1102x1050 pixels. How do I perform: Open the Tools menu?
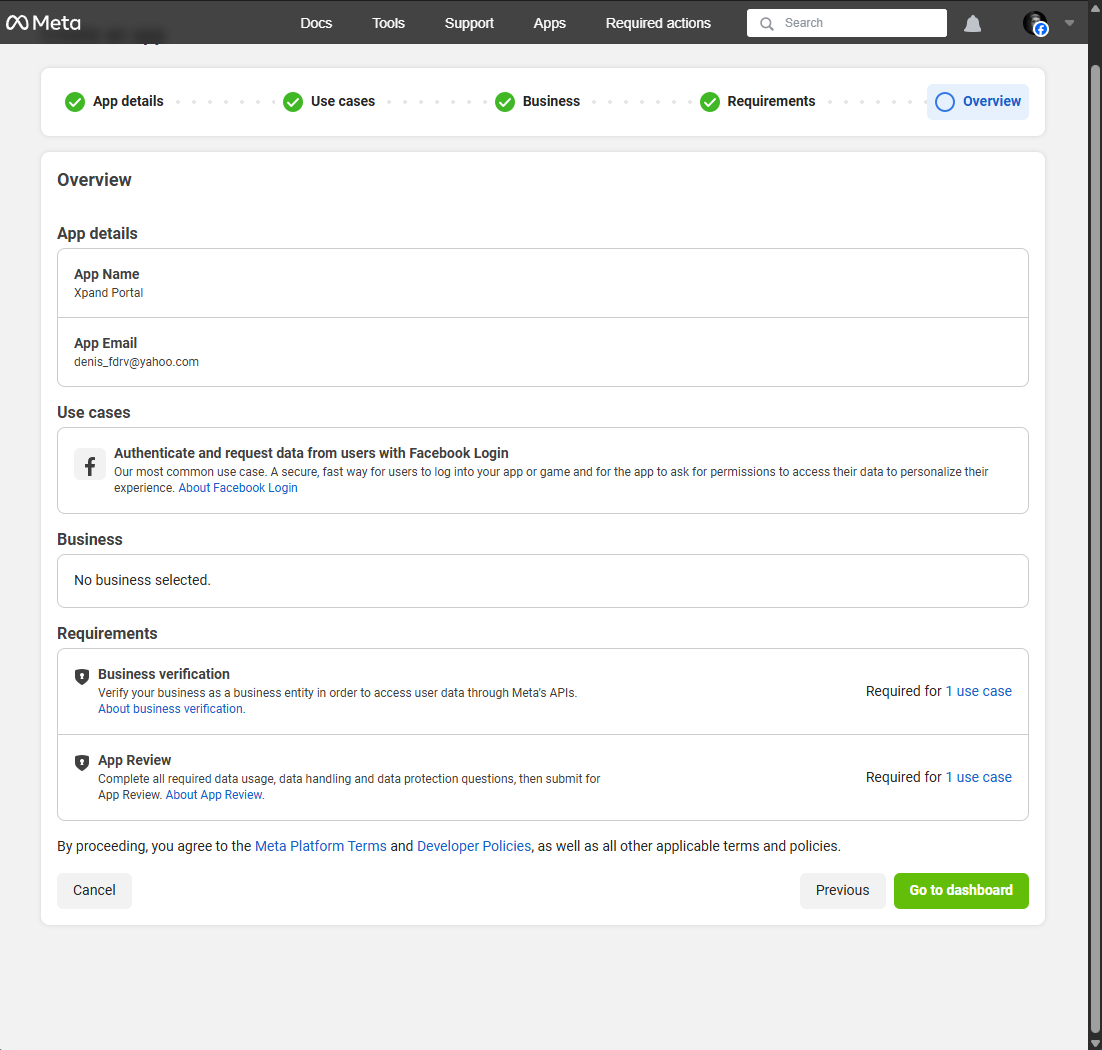pos(389,23)
